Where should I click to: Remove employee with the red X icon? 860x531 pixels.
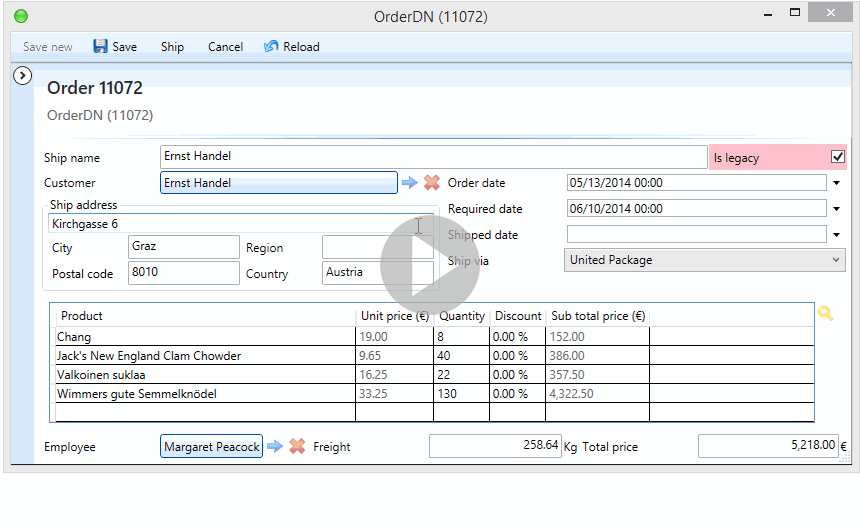(x=297, y=447)
